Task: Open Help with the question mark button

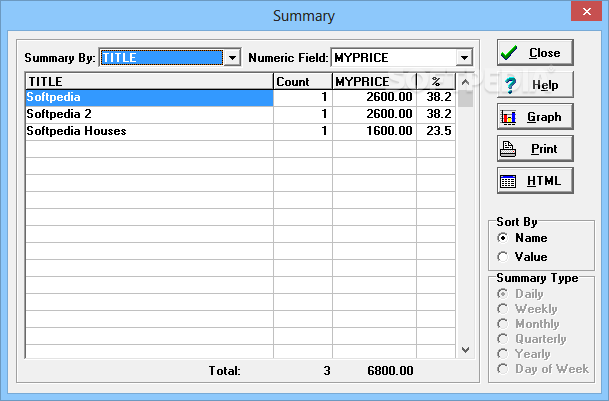Action: [x=535, y=85]
